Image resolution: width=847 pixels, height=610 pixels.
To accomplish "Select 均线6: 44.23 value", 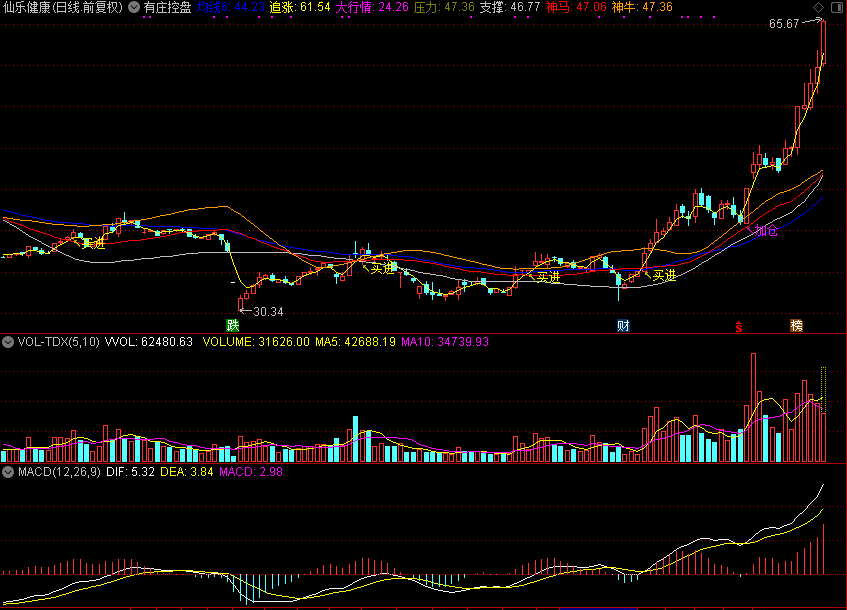I will tap(231, 8).
